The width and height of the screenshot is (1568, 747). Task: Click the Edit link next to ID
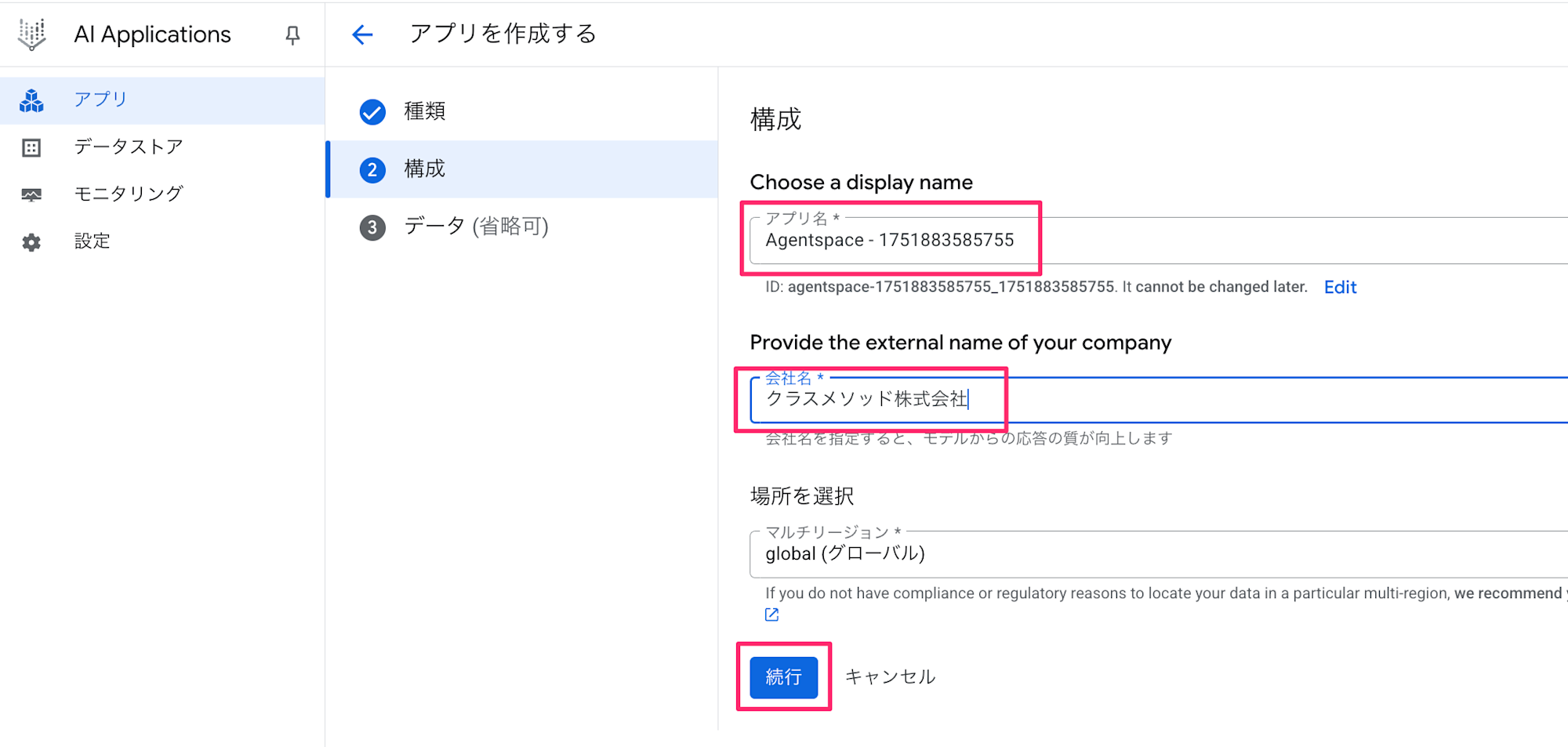1340,288
